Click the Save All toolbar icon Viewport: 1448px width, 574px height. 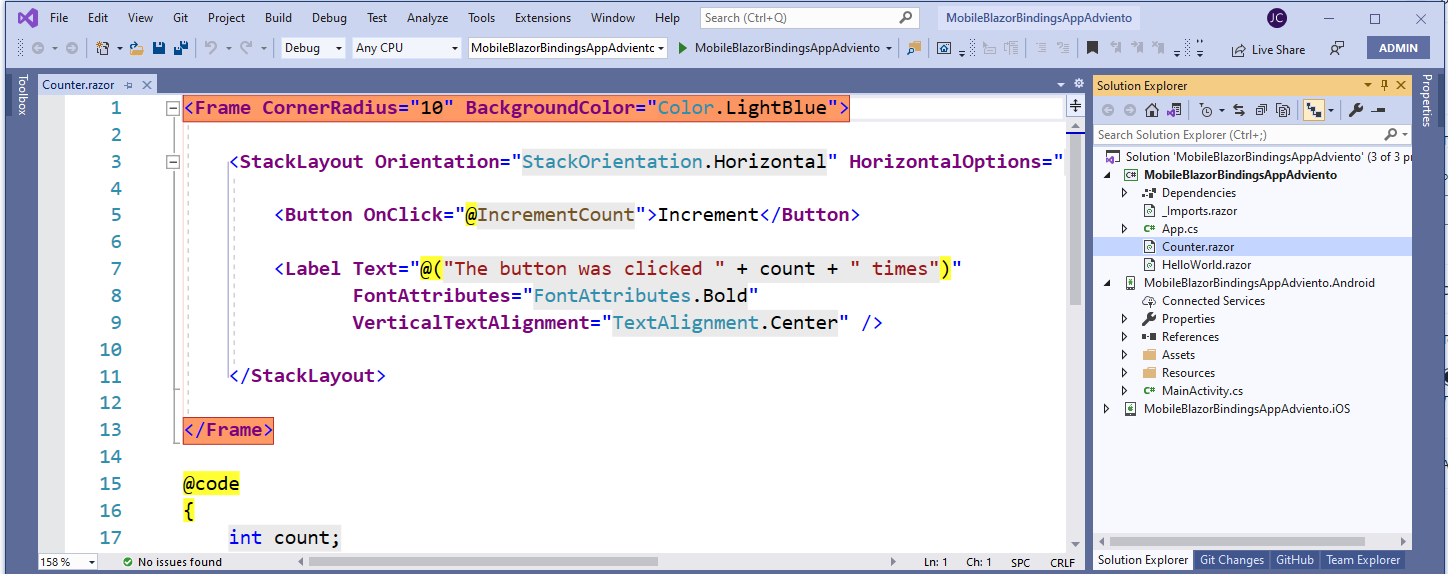[x=181, y=48]
